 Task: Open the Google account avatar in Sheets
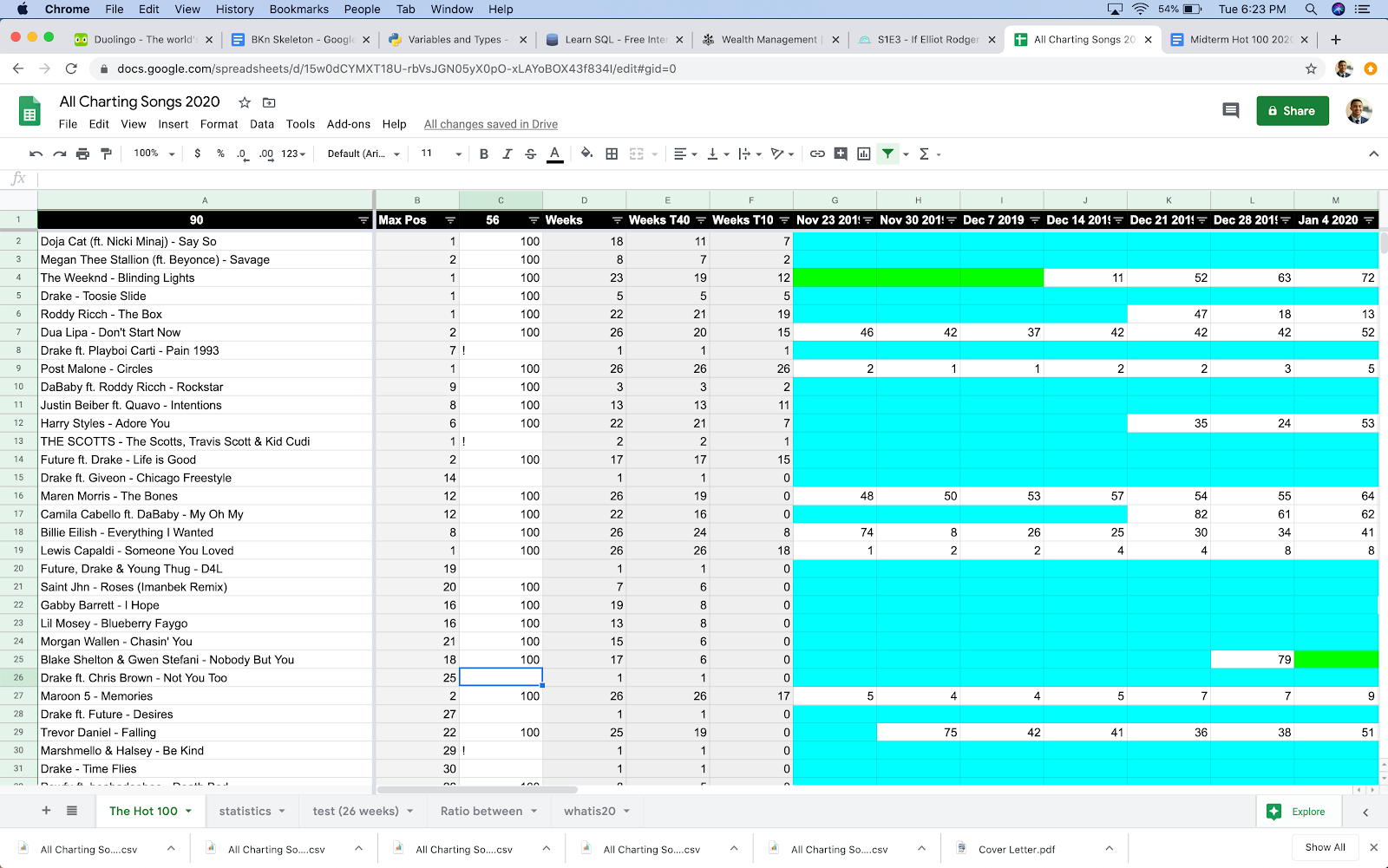coord(1359,111)
